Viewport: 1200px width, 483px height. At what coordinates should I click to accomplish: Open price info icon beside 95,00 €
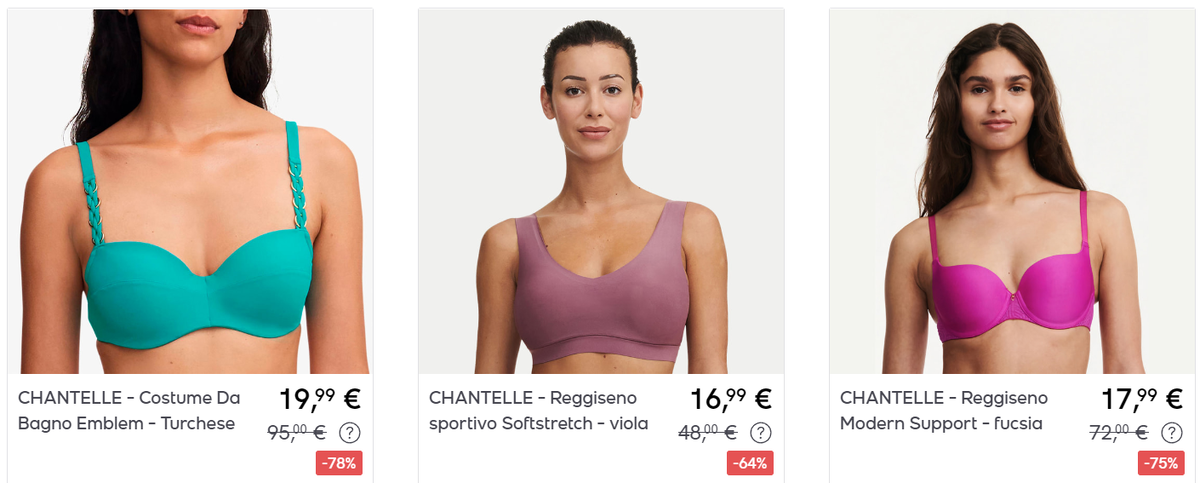click(x=349, y=433)
